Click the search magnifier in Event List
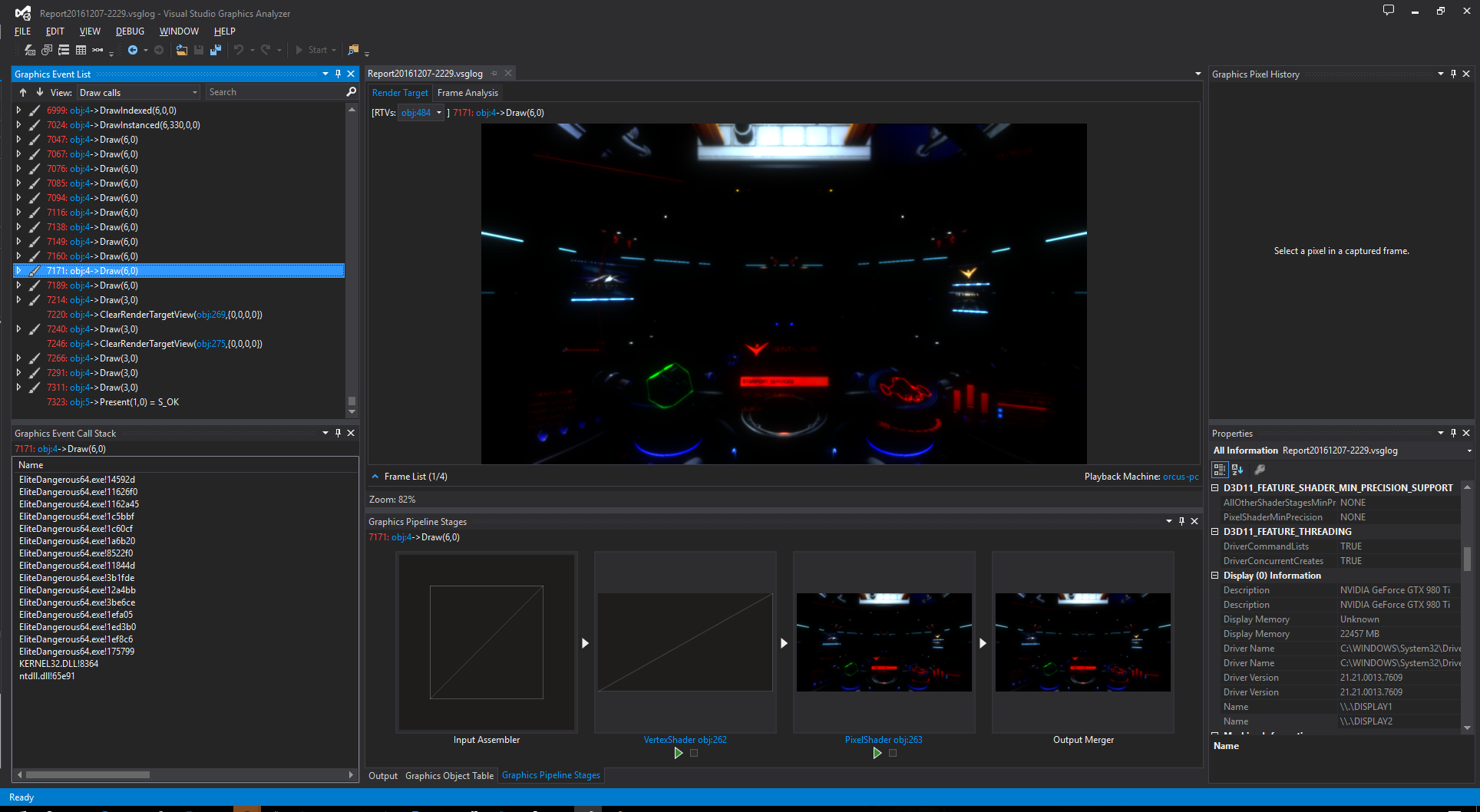1480x812 pixels. (x=352, y=92)
